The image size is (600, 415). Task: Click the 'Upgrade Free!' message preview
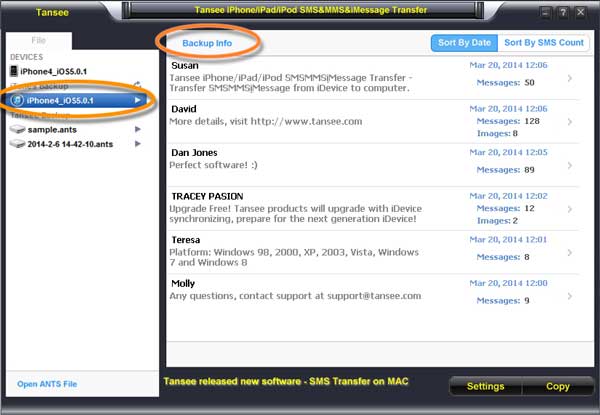click(x=295, y=213)
